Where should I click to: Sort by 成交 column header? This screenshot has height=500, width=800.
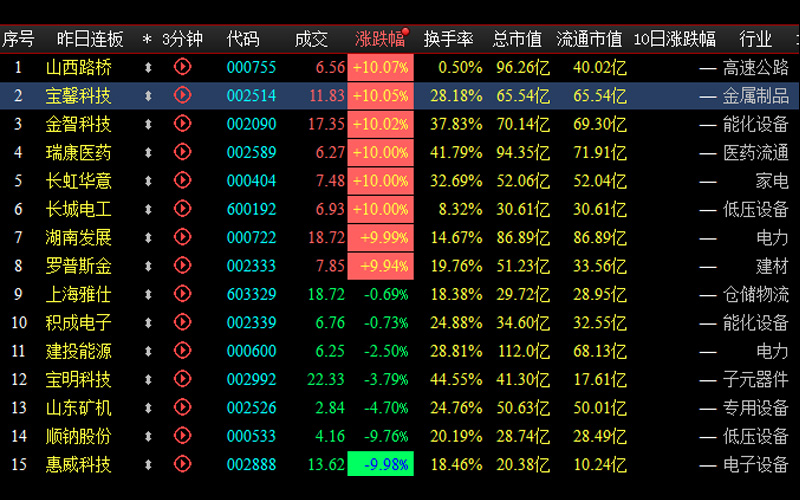(x=311, y=39)
